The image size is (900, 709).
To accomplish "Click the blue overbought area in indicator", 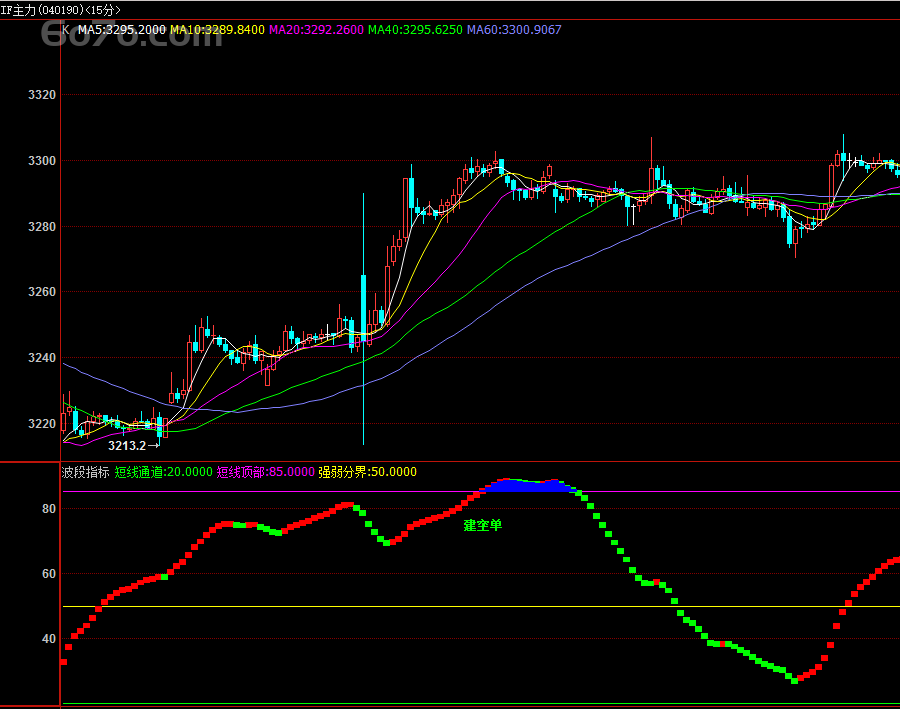I will (528, 486).
